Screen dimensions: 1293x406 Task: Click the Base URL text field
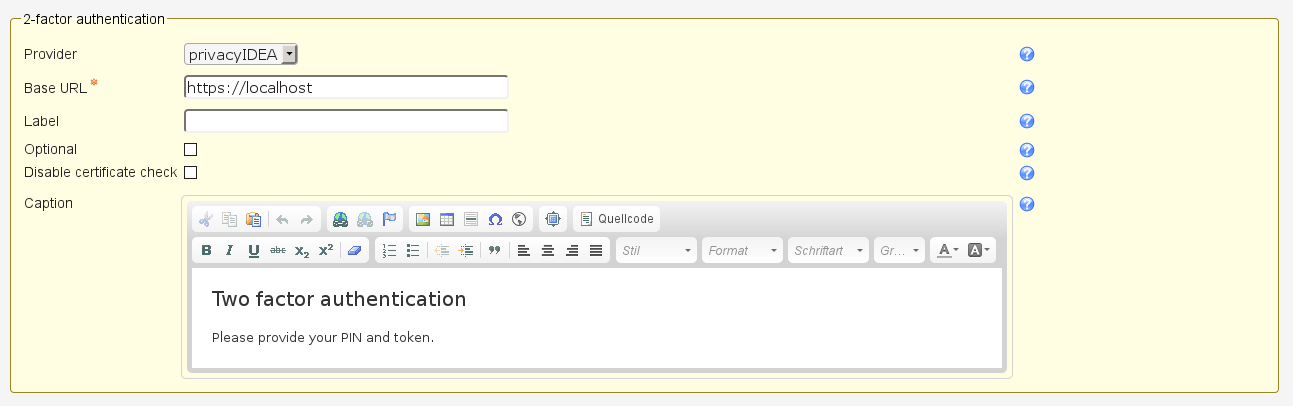[346, 88]
